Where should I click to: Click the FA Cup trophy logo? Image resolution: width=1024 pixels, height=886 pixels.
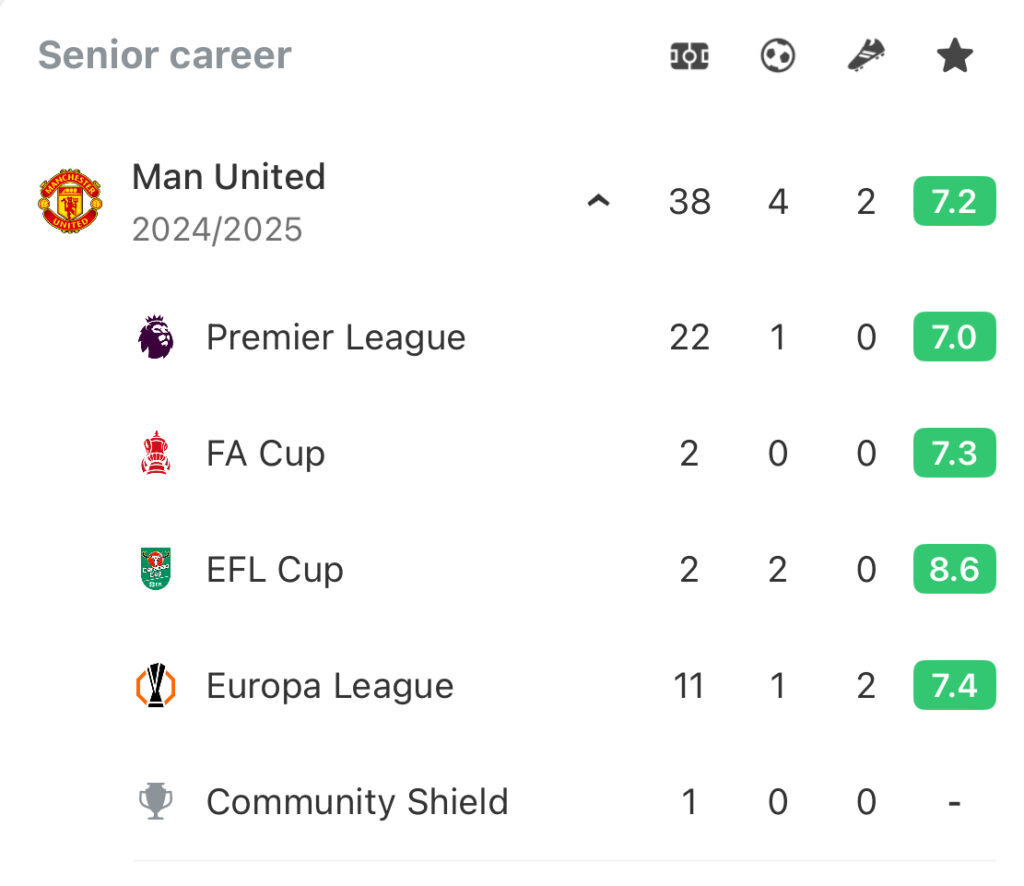155,452
